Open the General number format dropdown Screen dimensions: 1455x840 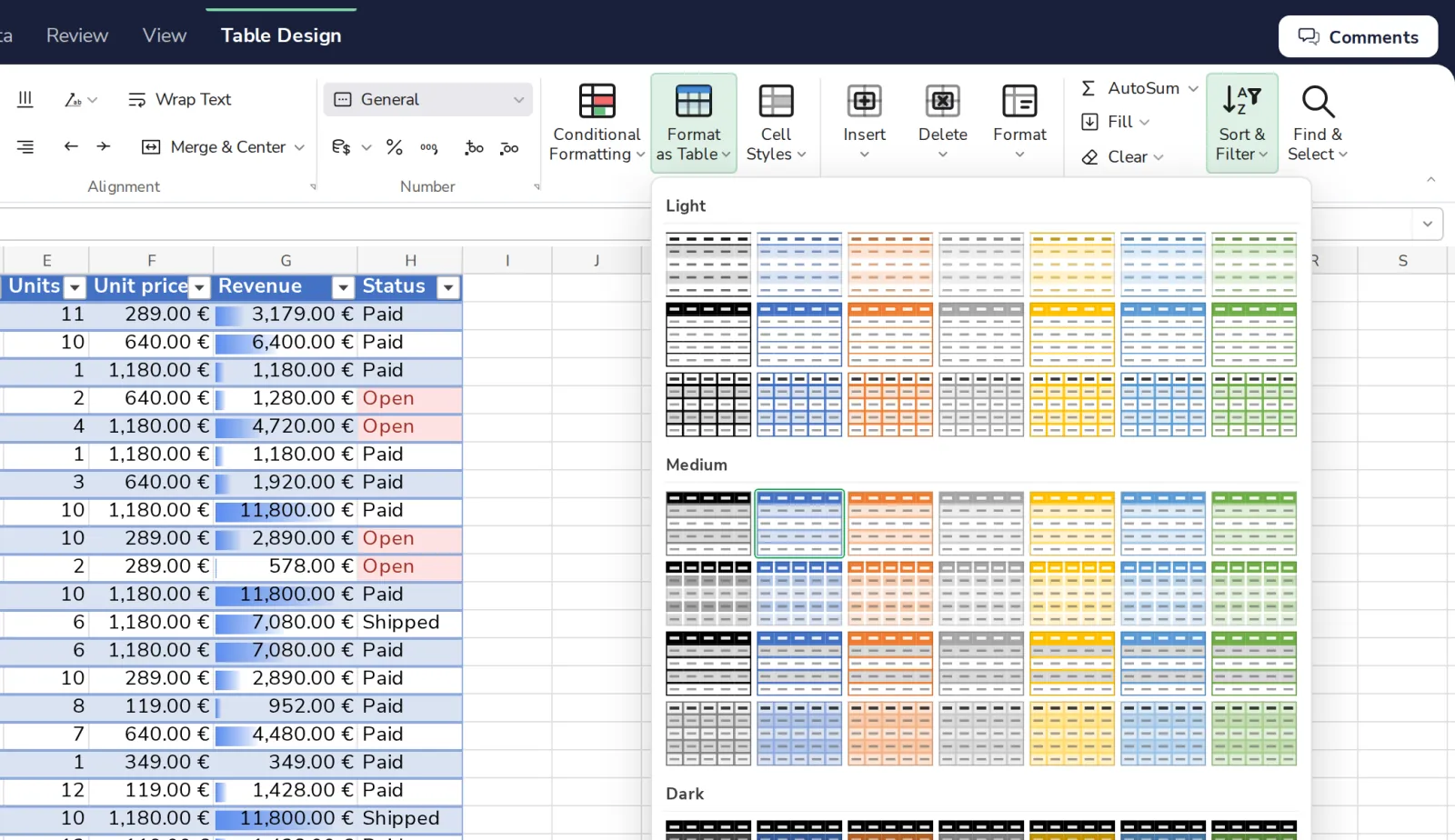[427, 99]
